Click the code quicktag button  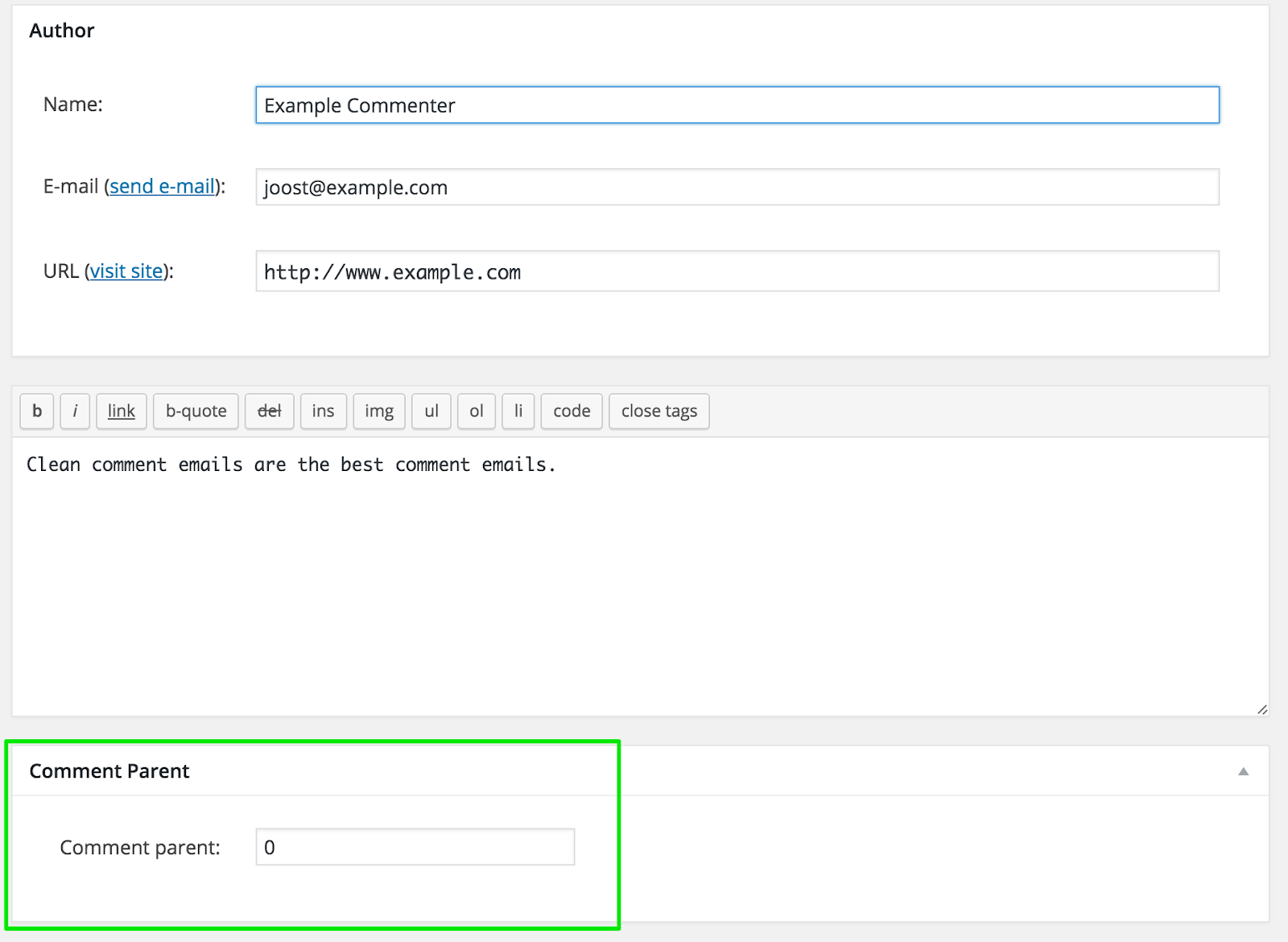click(x=572, y=411)
